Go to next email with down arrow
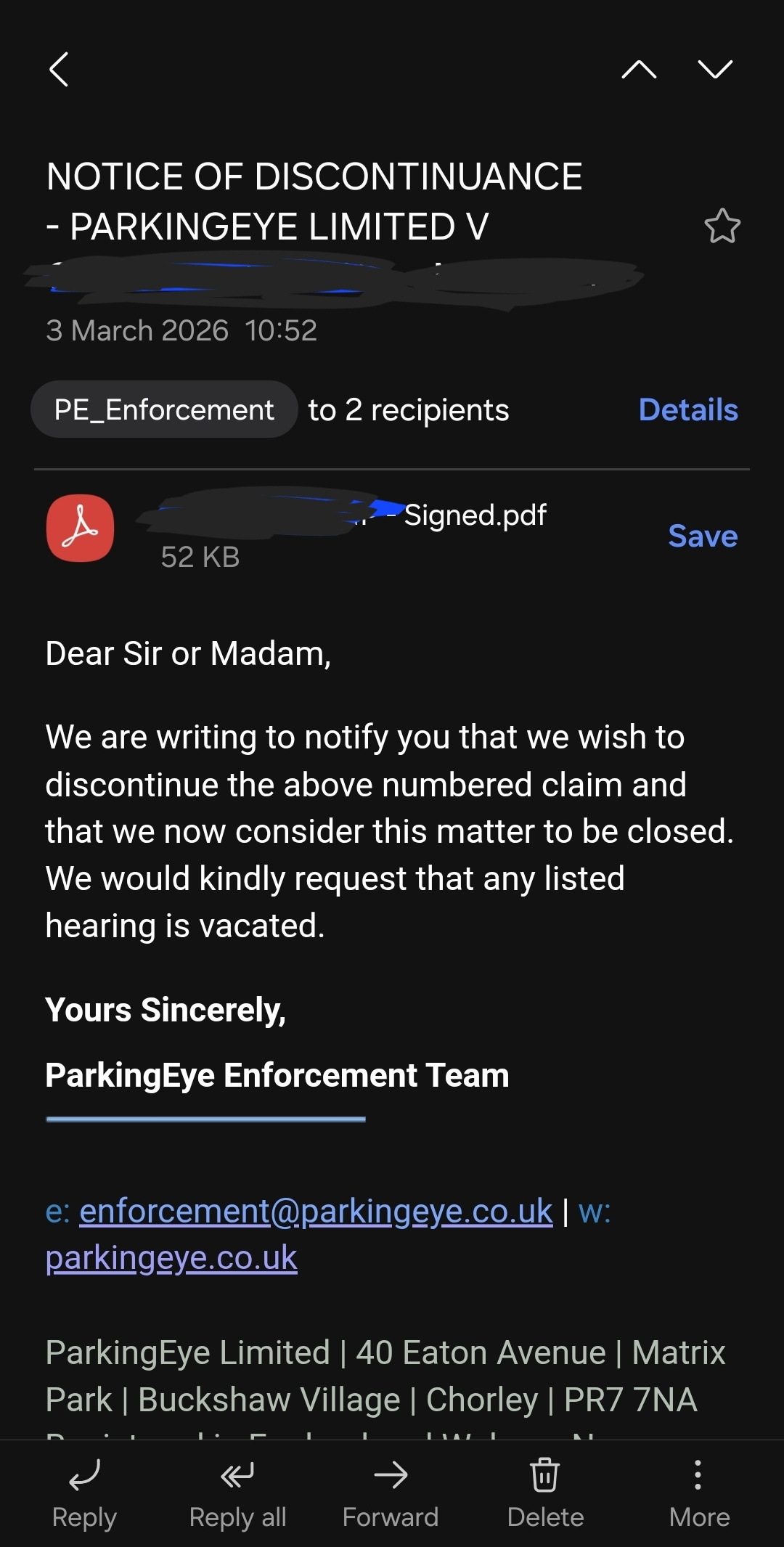784x1547 pixels. coord(715,70)
